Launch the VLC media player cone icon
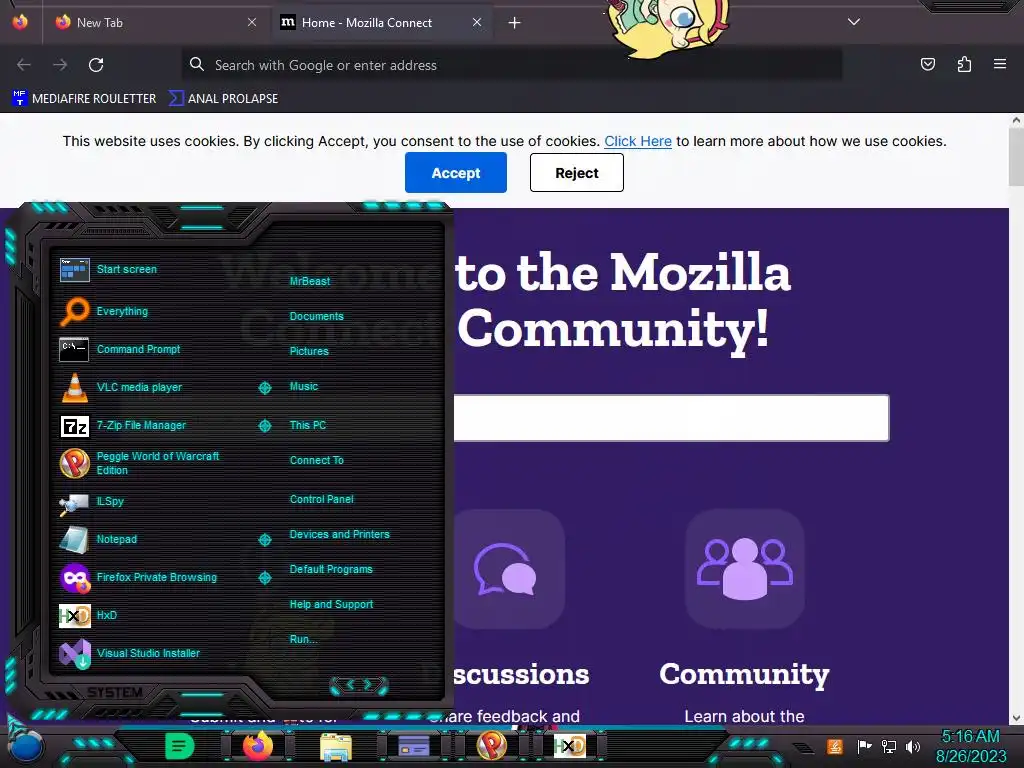Screen dimensions: 1024x768 74,387
